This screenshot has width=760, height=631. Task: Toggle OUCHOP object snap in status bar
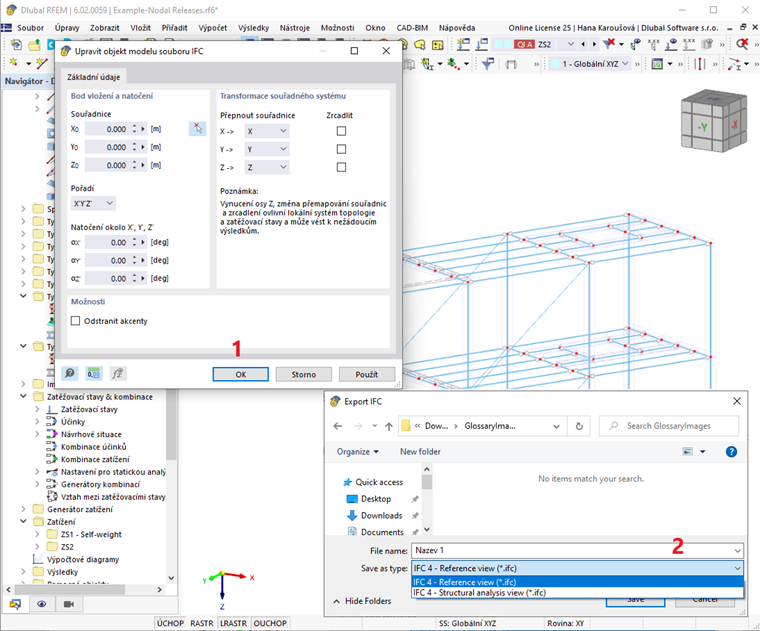(270, 623)
